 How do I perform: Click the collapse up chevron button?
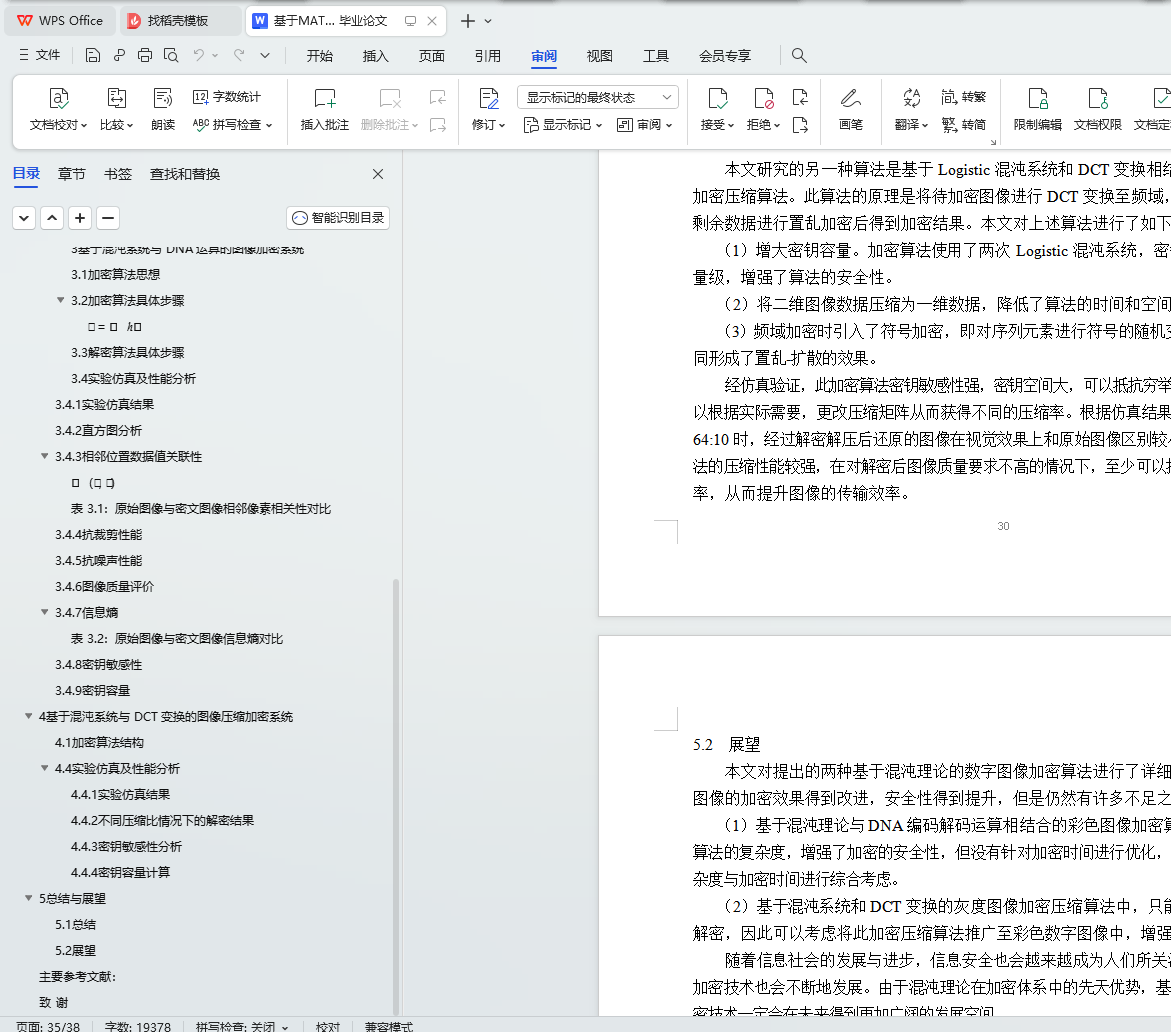52,218
